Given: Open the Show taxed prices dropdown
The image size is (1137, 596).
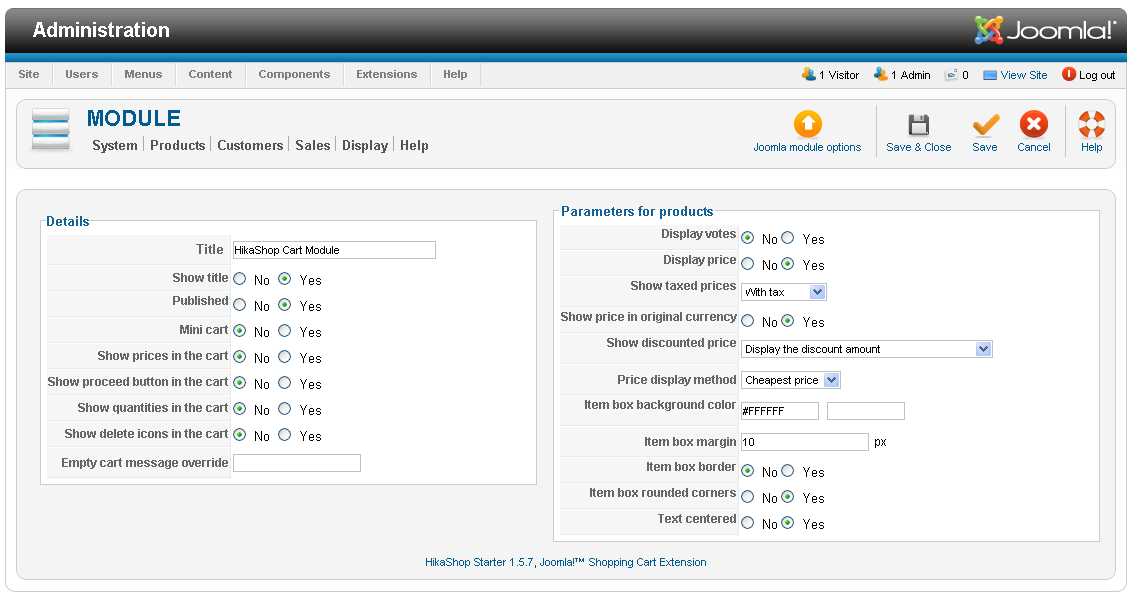Looking at the screenshot, I should pos(784,292).
